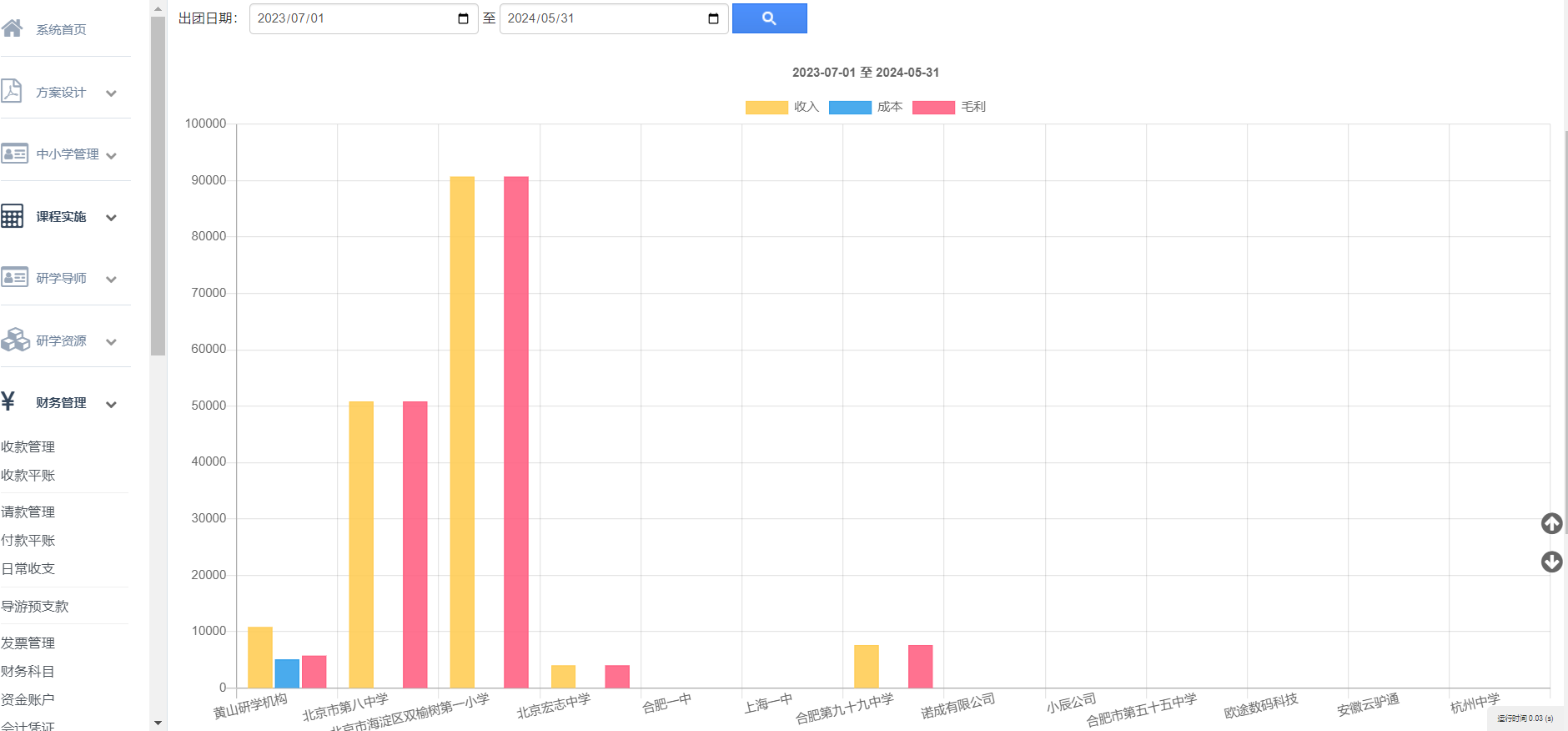The width and height of the screenshot is (1568, 731).
Task: Click the PDF document icon for 方案设计
Action: pos(12,91)
